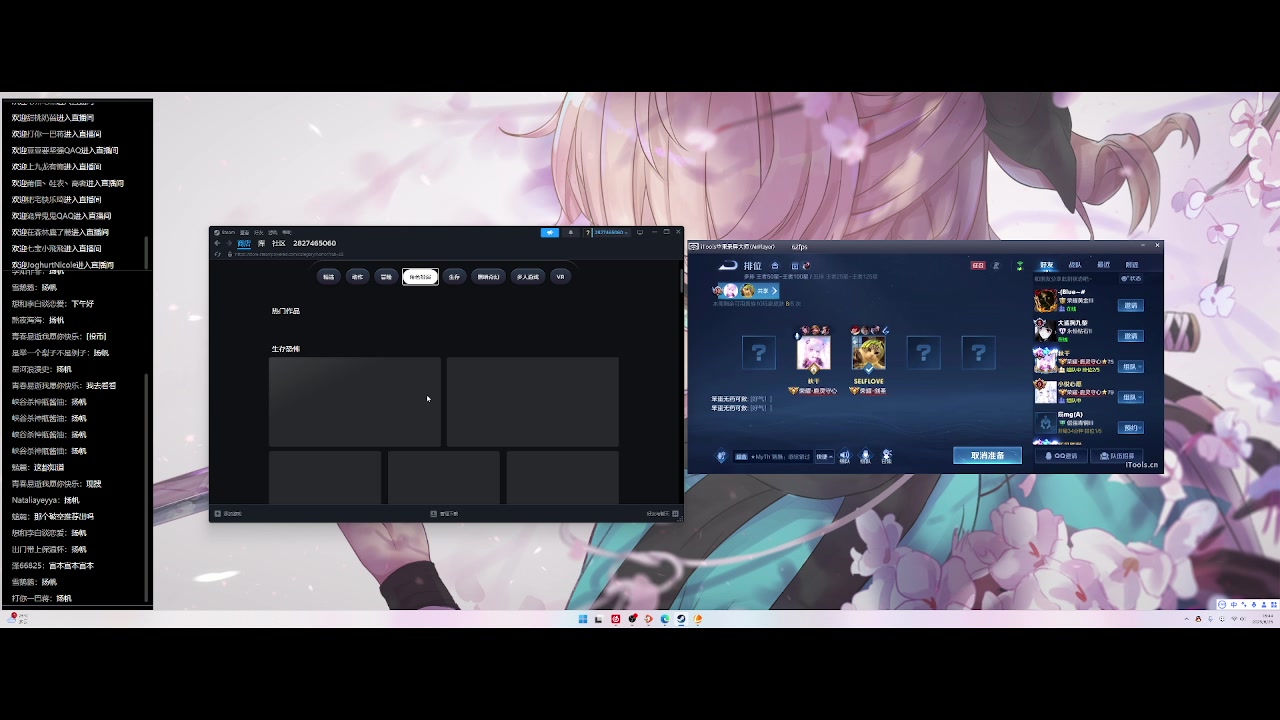The image size is (1280, 720).
Task: Click the 状态 status button
Action: tap(1131, 279)
